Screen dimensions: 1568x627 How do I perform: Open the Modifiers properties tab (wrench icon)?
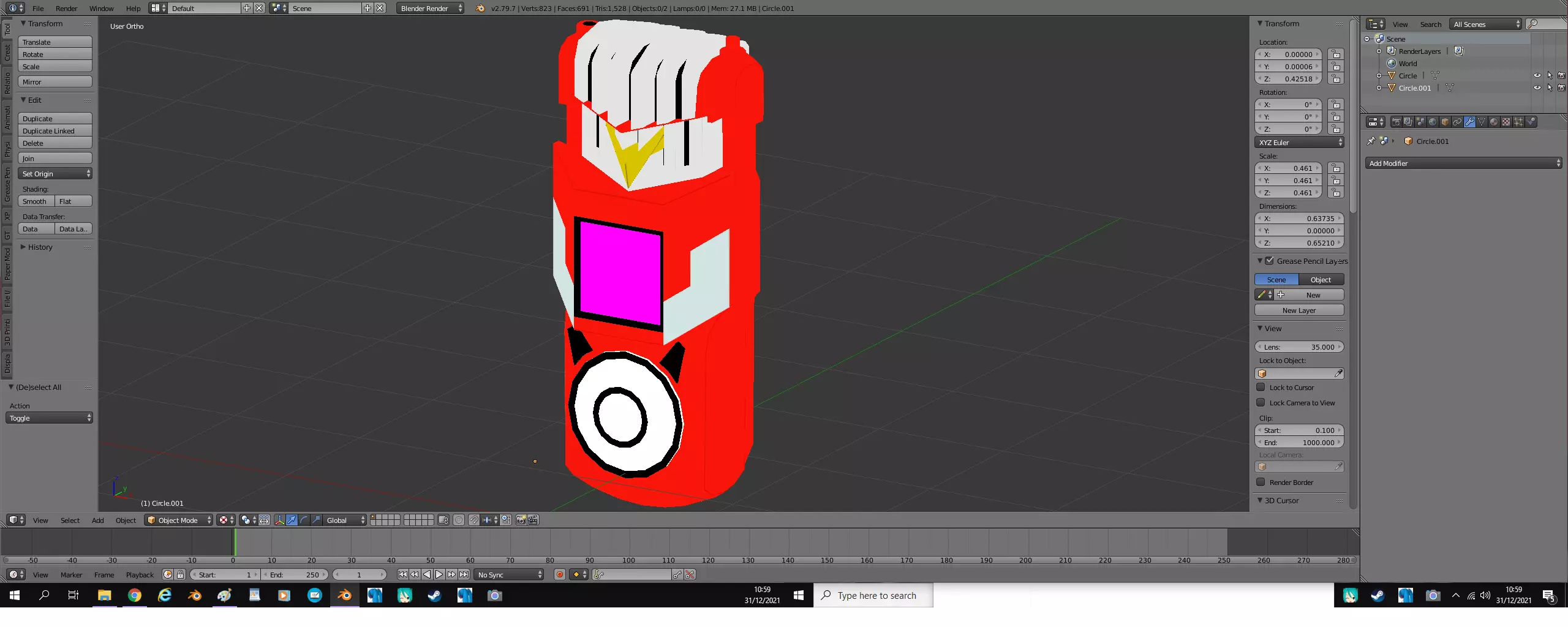pyautogui.click(x=1469, y=122)
